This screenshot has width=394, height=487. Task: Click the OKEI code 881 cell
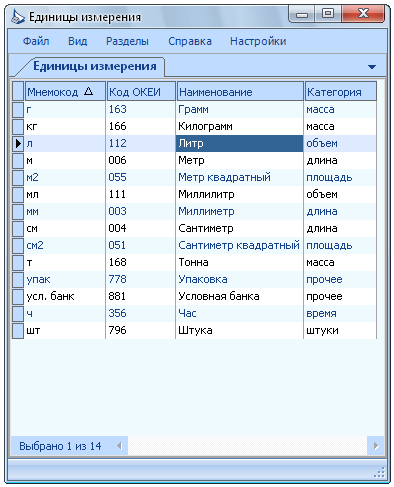141,297
